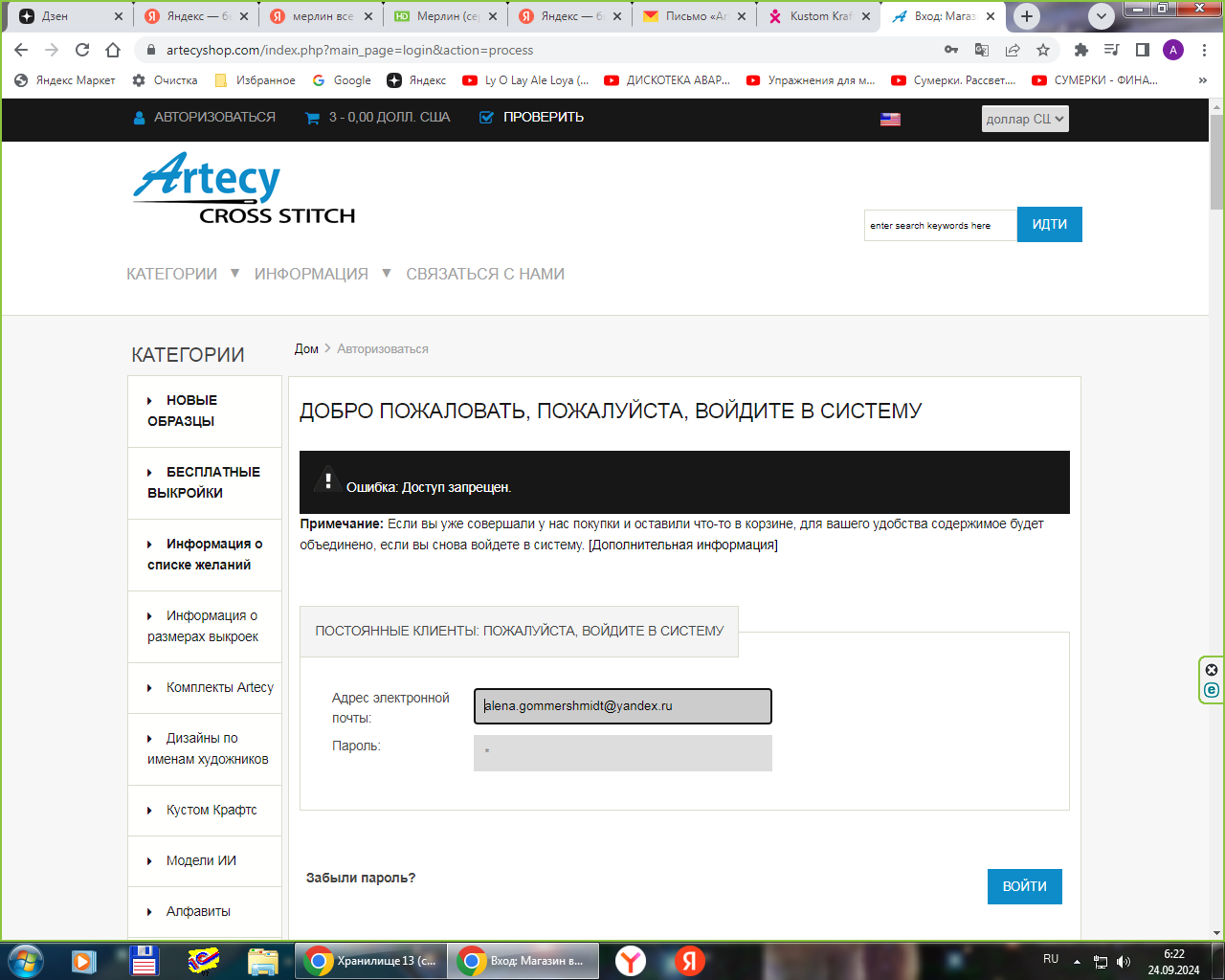The image size is (1225, 980).
Task: Click the Забыли пароль? link
Action: [x=361, y=878]
